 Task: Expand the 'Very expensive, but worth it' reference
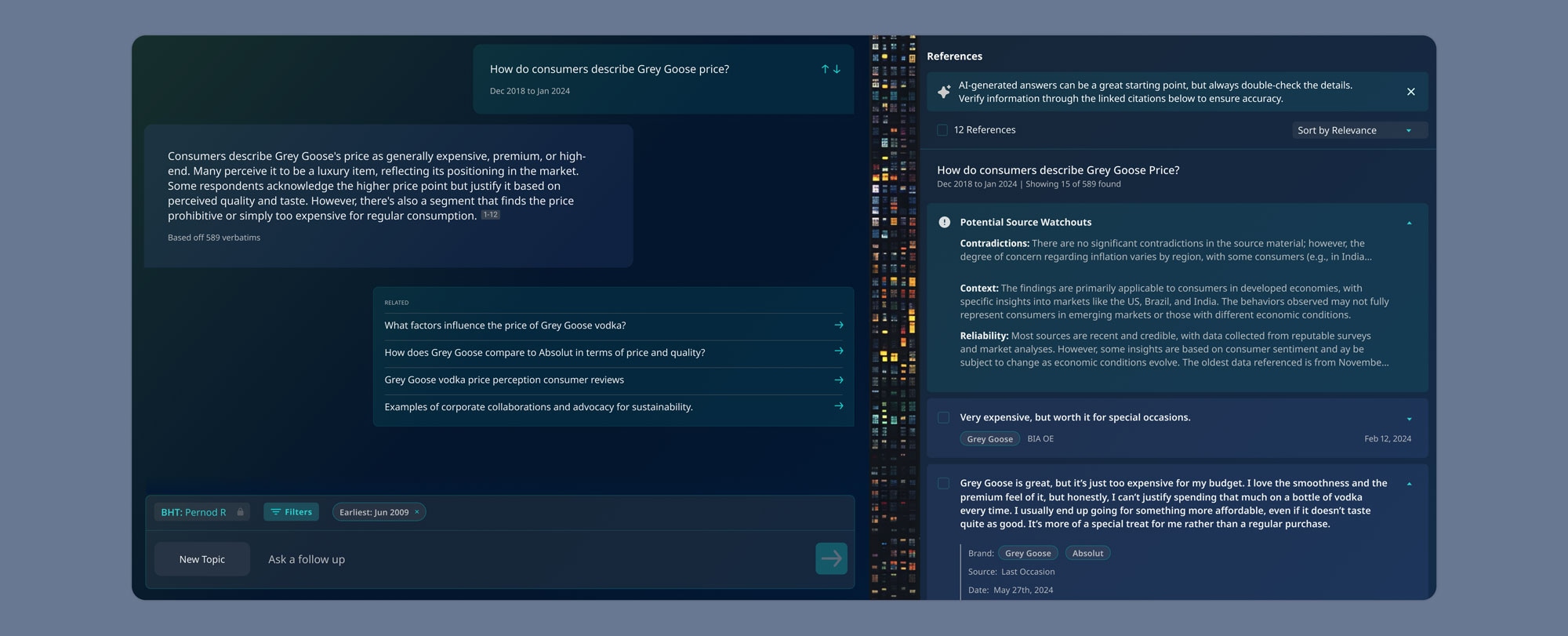[x=1409, y=419]
